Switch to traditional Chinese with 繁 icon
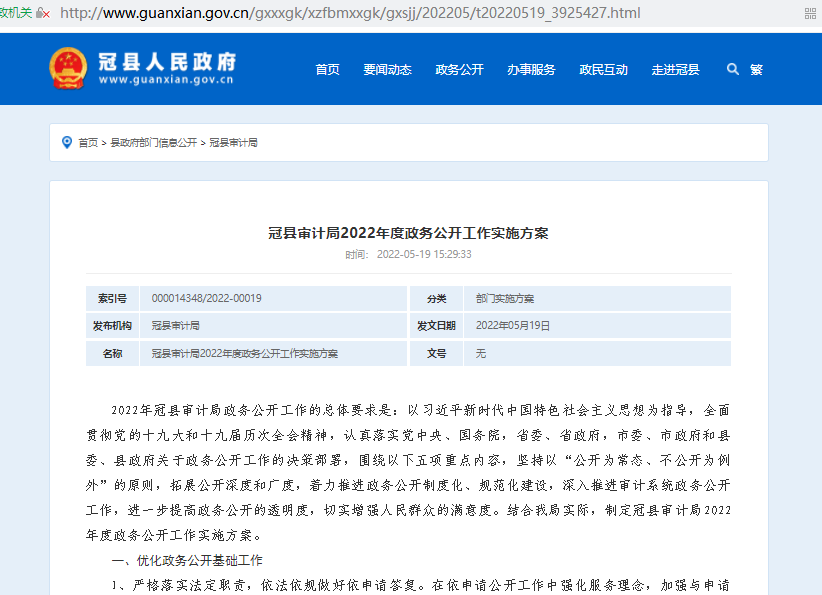The image size is (822, 595). pos(756,69)
